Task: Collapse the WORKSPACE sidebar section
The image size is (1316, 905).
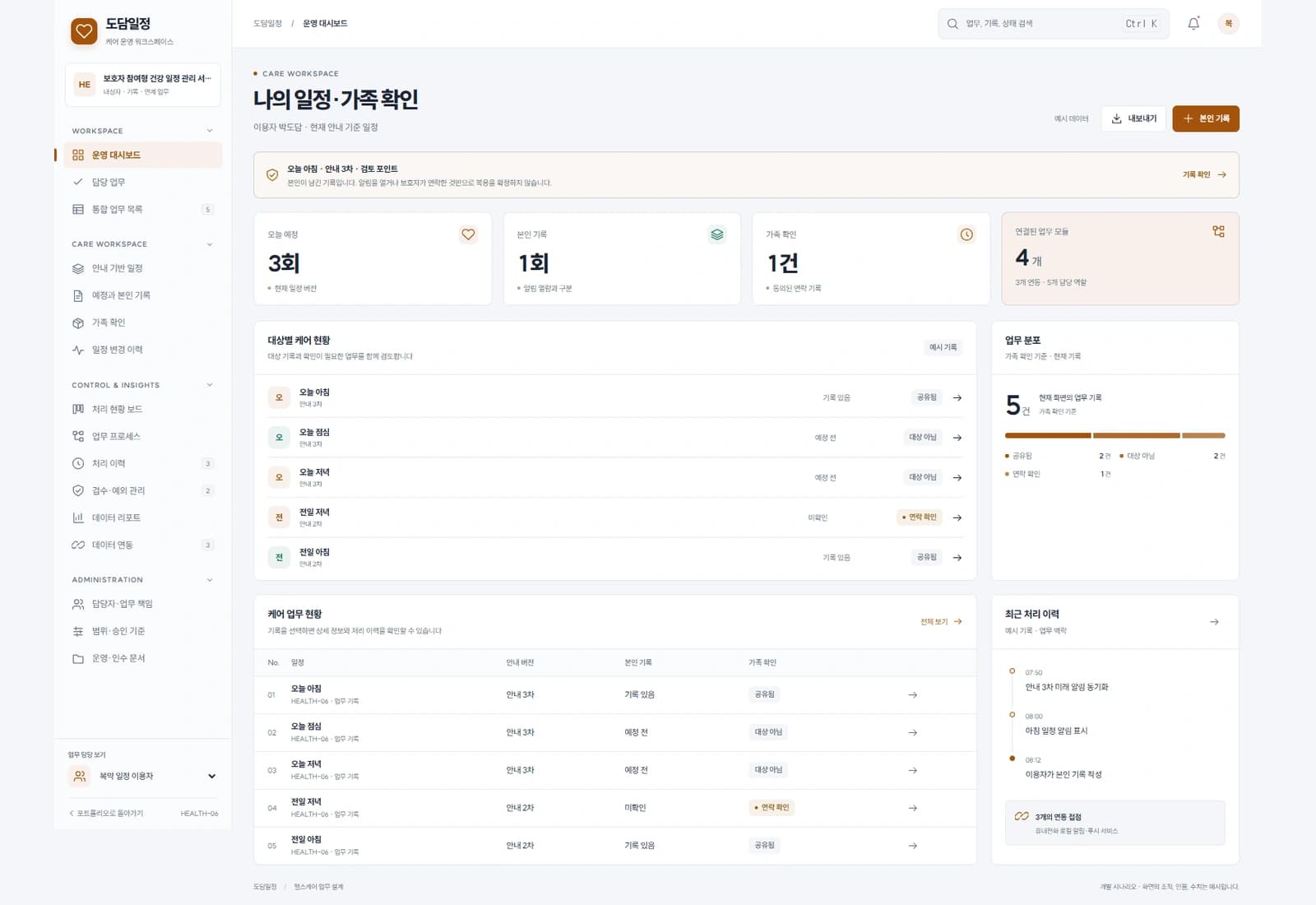Action: coord(210,131)
